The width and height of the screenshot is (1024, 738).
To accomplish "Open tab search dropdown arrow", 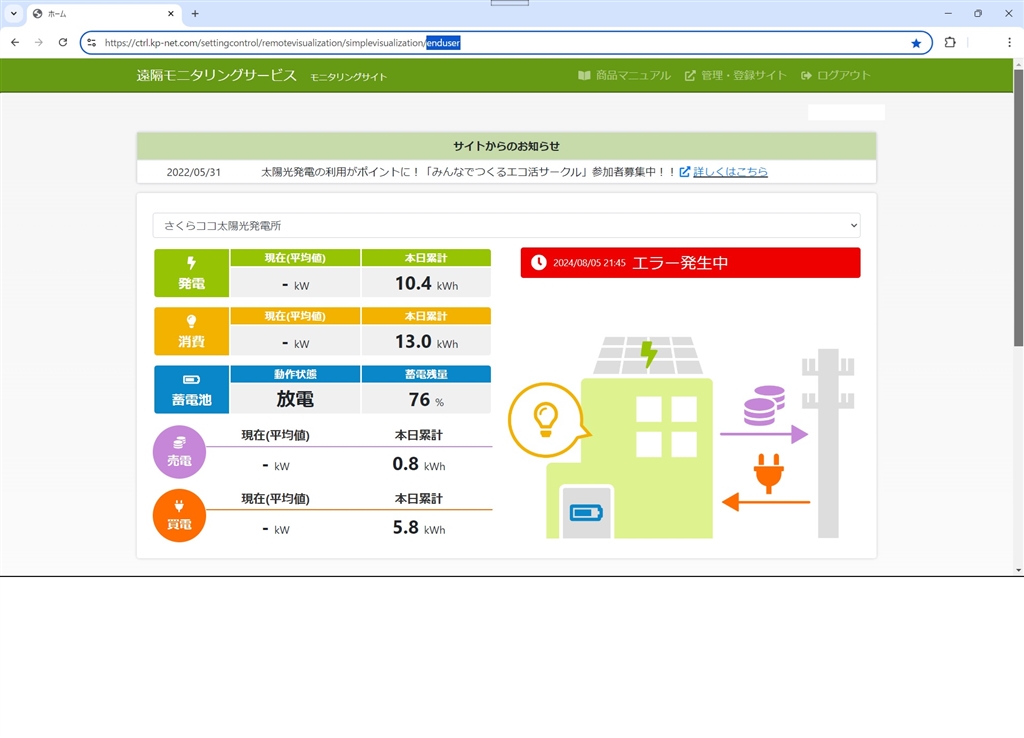I will pyautogui.click(x=13, y=13).
